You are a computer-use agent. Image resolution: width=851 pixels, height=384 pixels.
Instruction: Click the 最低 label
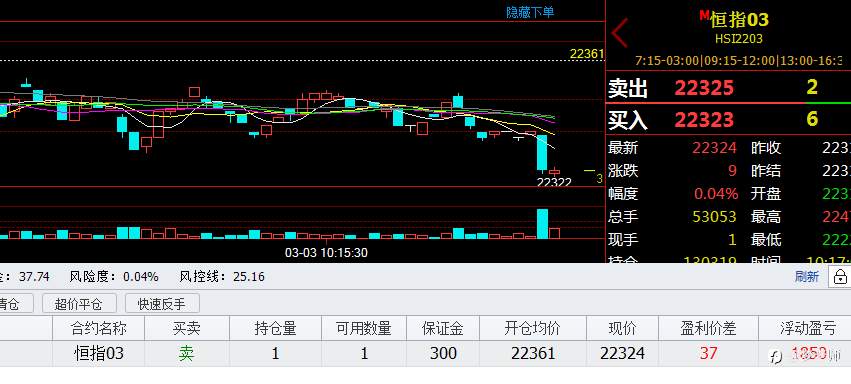click(766, 240)
